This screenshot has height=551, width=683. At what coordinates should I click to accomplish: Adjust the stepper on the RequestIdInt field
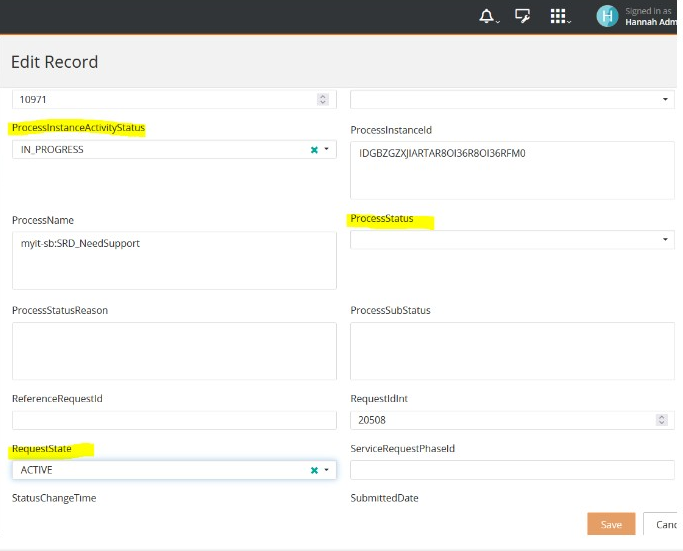[x=662, y=420]
